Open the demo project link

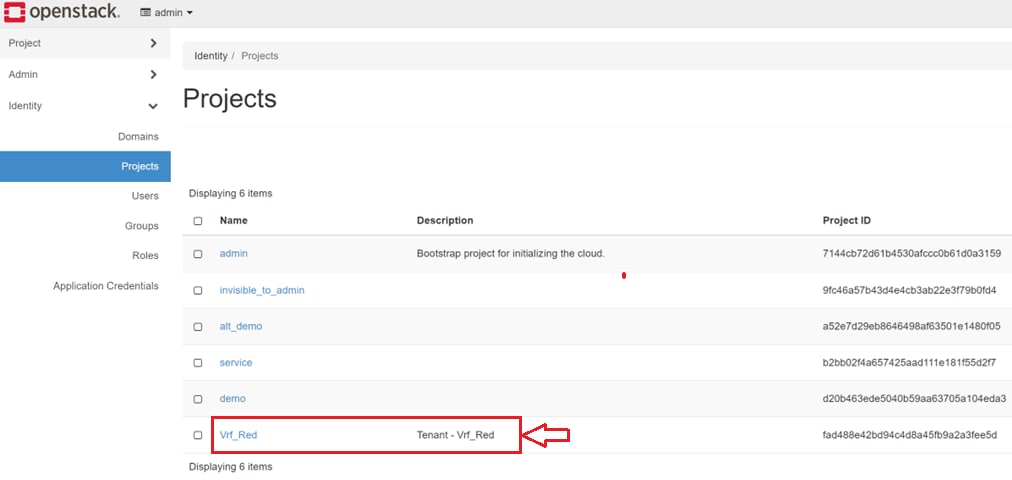[x=232, y=399]
